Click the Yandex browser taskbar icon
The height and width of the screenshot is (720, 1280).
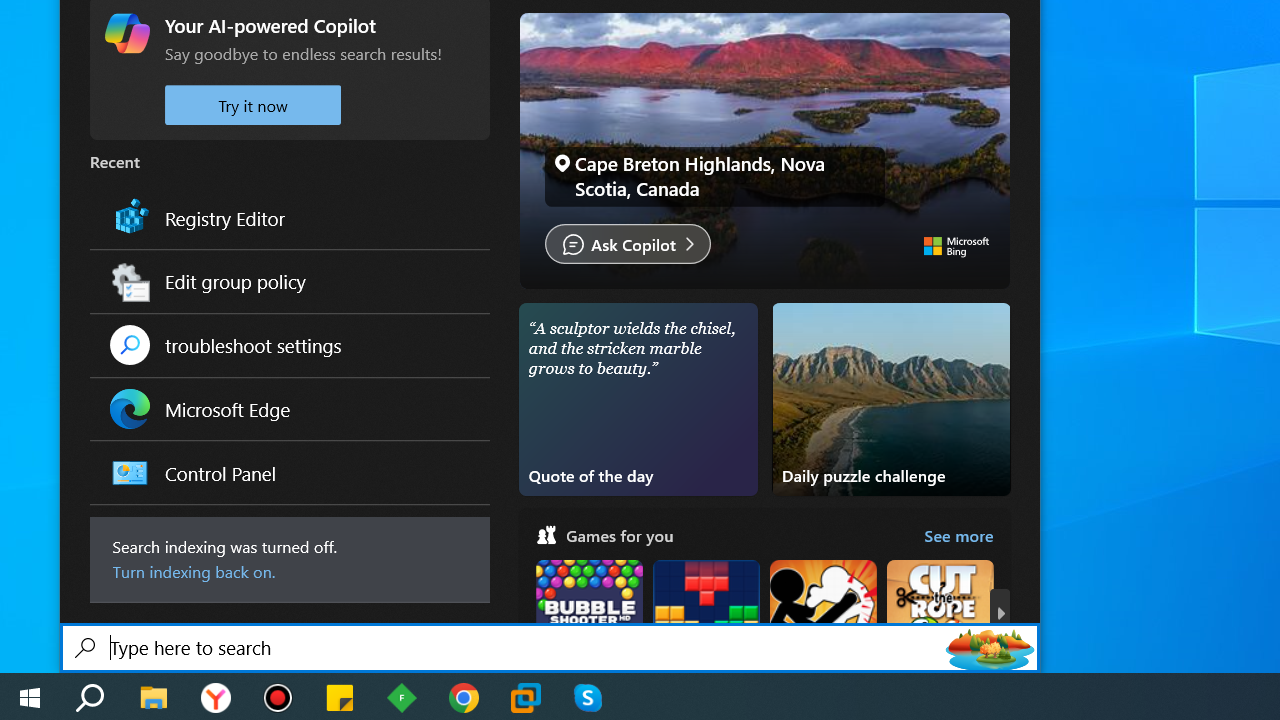pos(216,697)
